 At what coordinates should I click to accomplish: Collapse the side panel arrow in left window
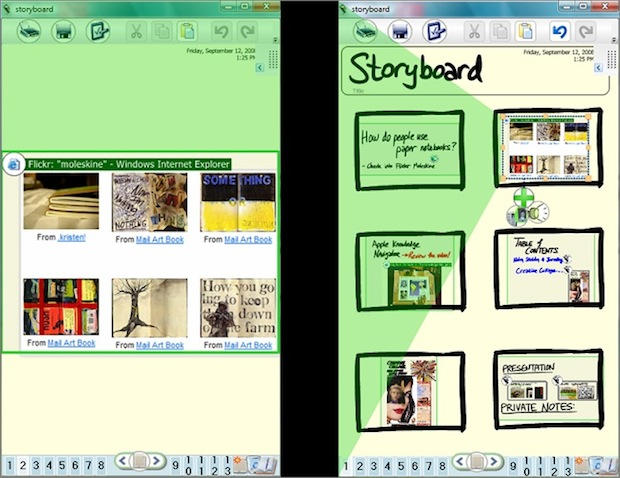[260, 68]
